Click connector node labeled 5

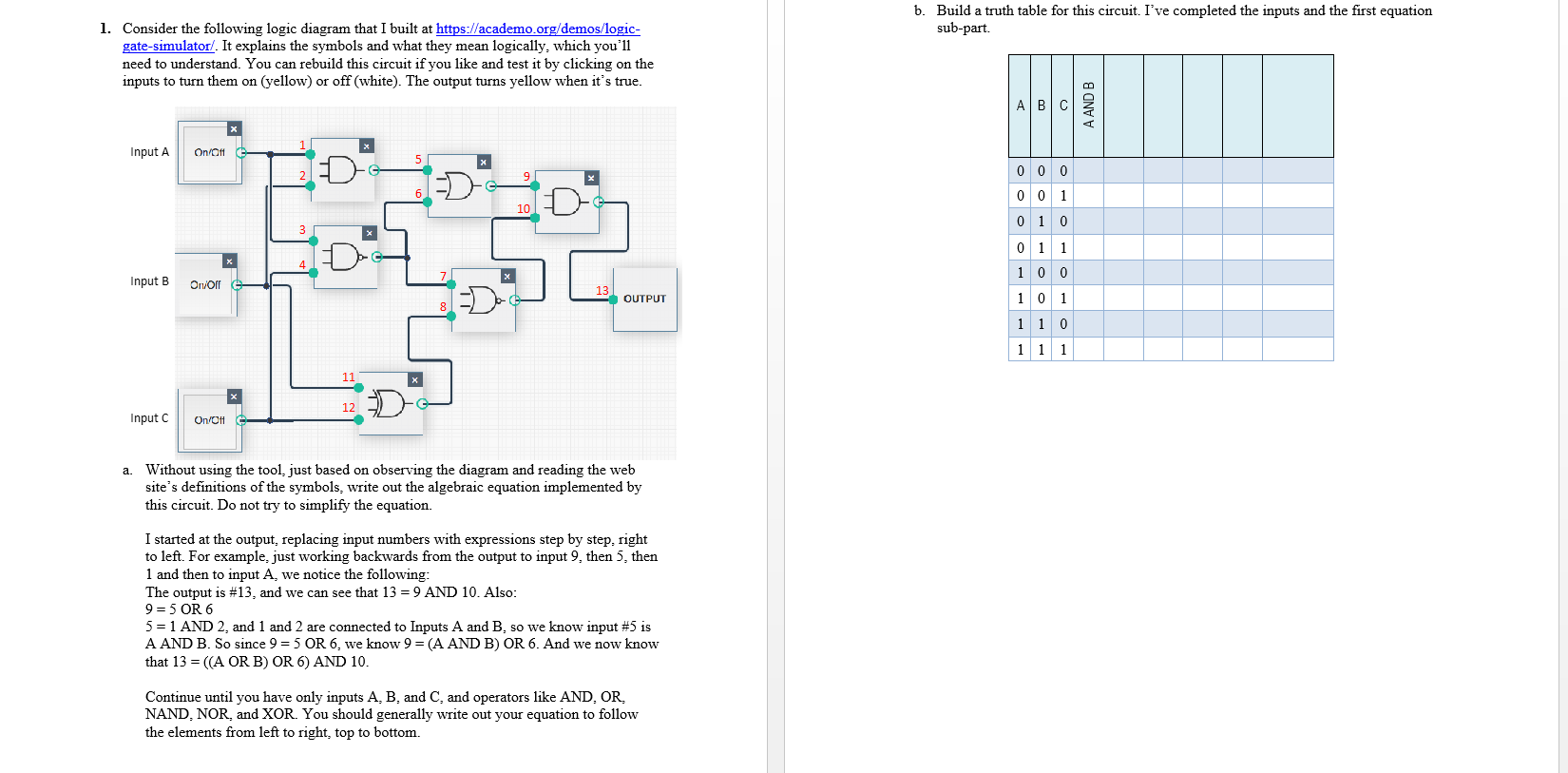[428, 169]
